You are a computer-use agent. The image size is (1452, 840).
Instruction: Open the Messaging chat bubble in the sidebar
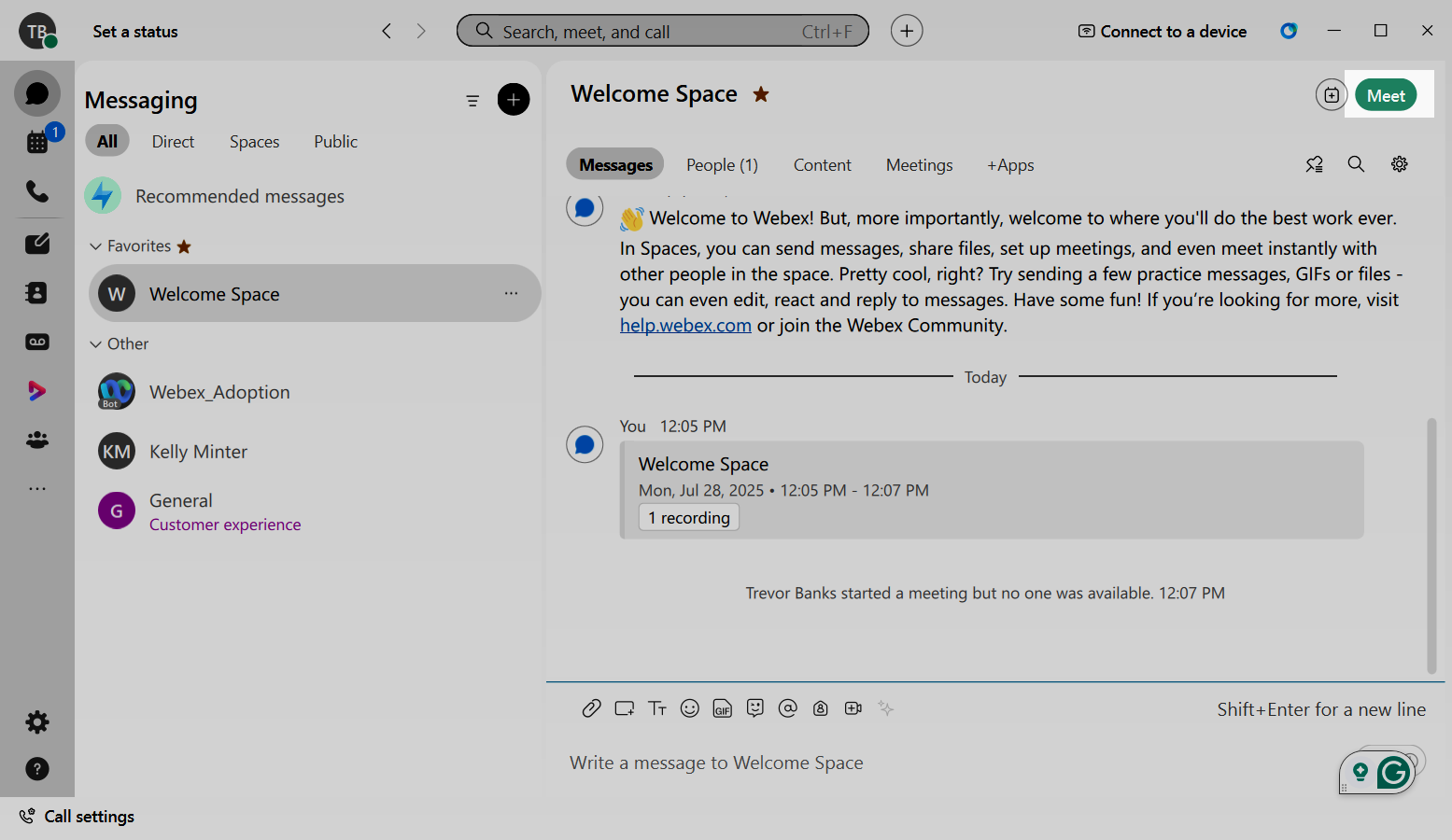[x=37, y=94]
